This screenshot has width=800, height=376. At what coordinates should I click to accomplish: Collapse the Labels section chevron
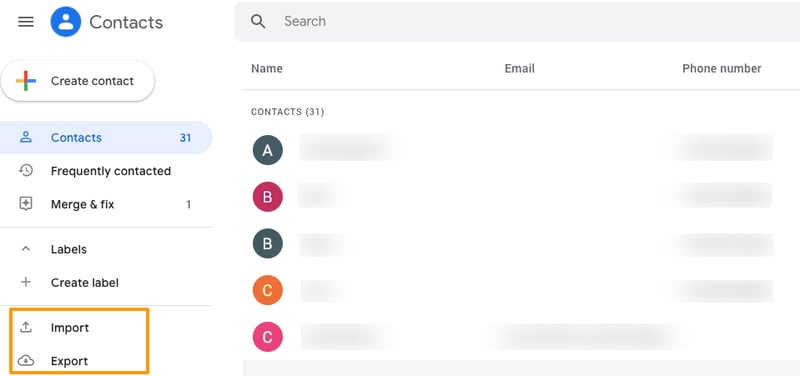pyautogui.click(x=26, y=249)
